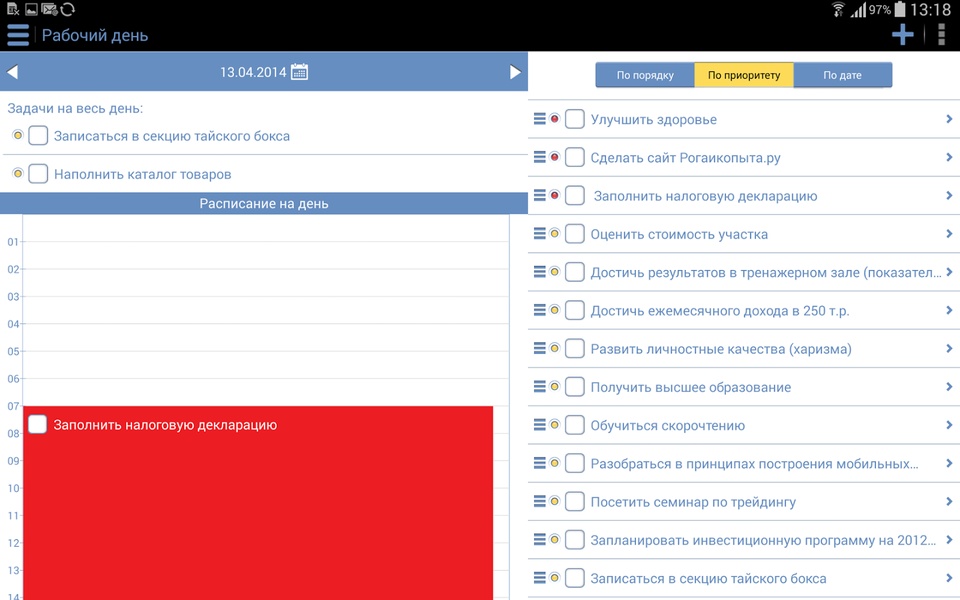Image resolution: width=960 pixels, height=600 pixels.
Task: Expand Посетить семинар по трейдингу chevron
Action: click(949, 501)
